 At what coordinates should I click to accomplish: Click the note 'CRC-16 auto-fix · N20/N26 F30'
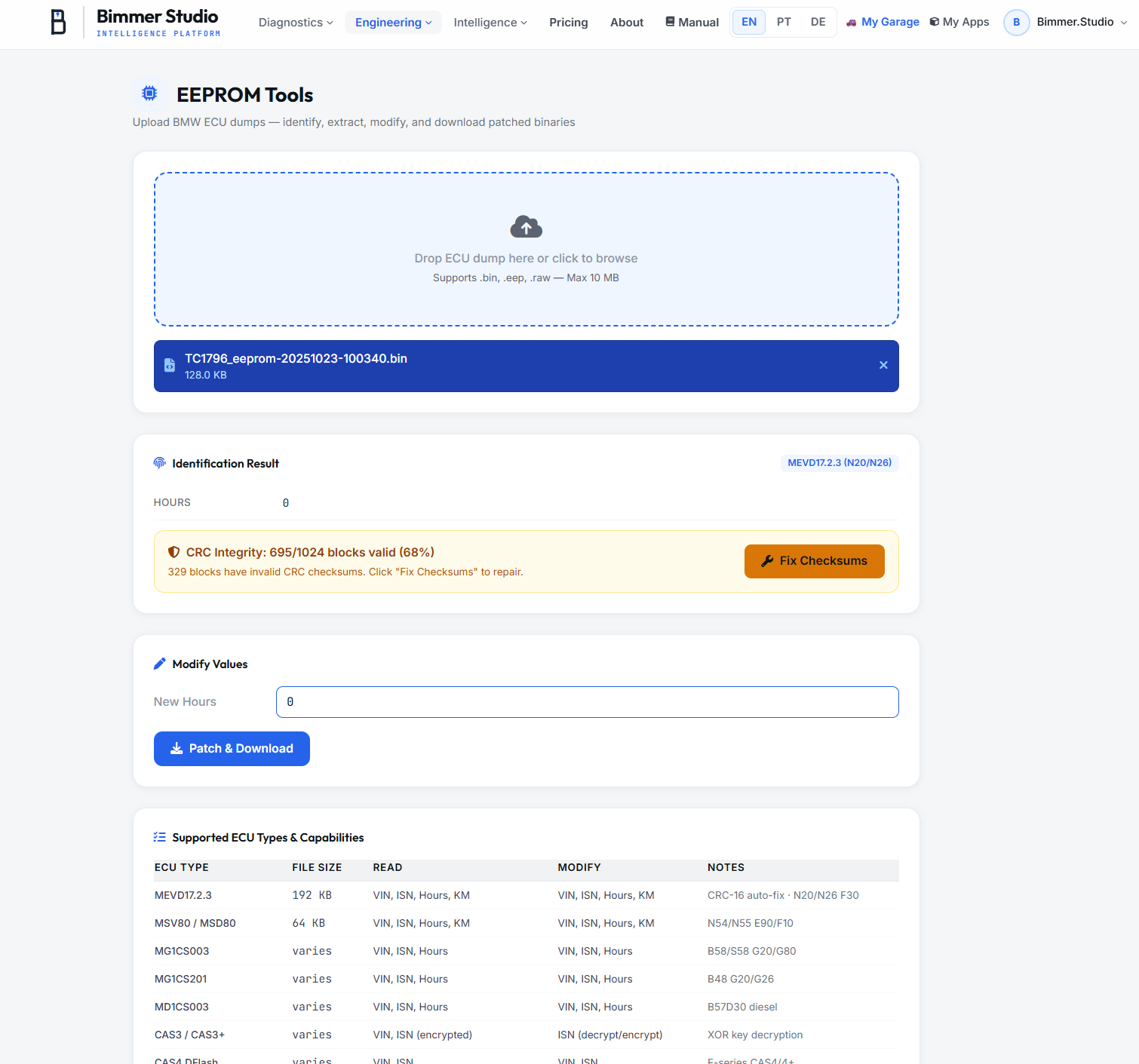point(783,895)
